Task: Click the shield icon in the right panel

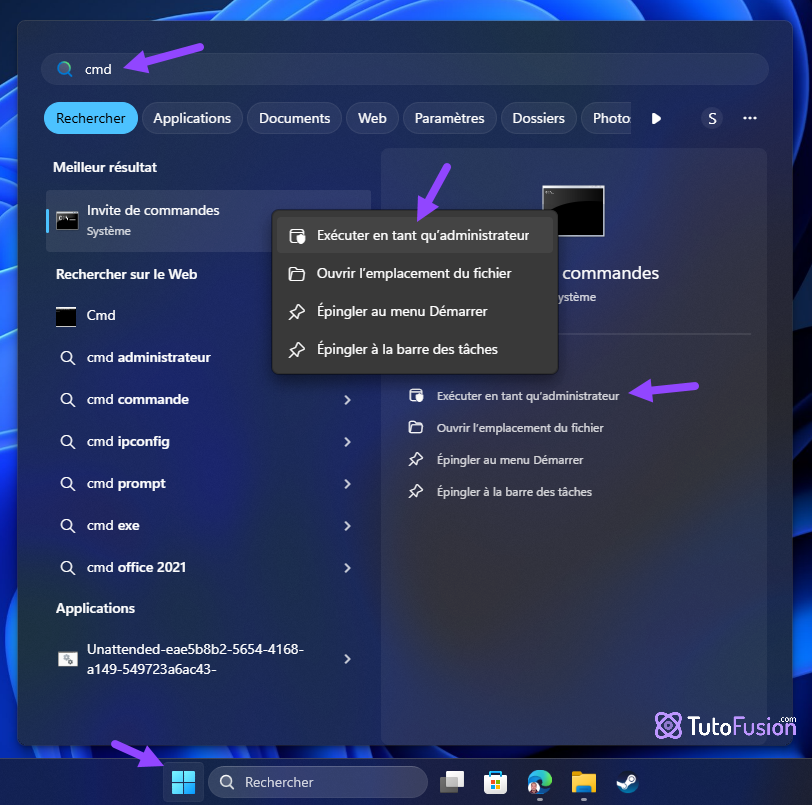Action: coord(416,396)
